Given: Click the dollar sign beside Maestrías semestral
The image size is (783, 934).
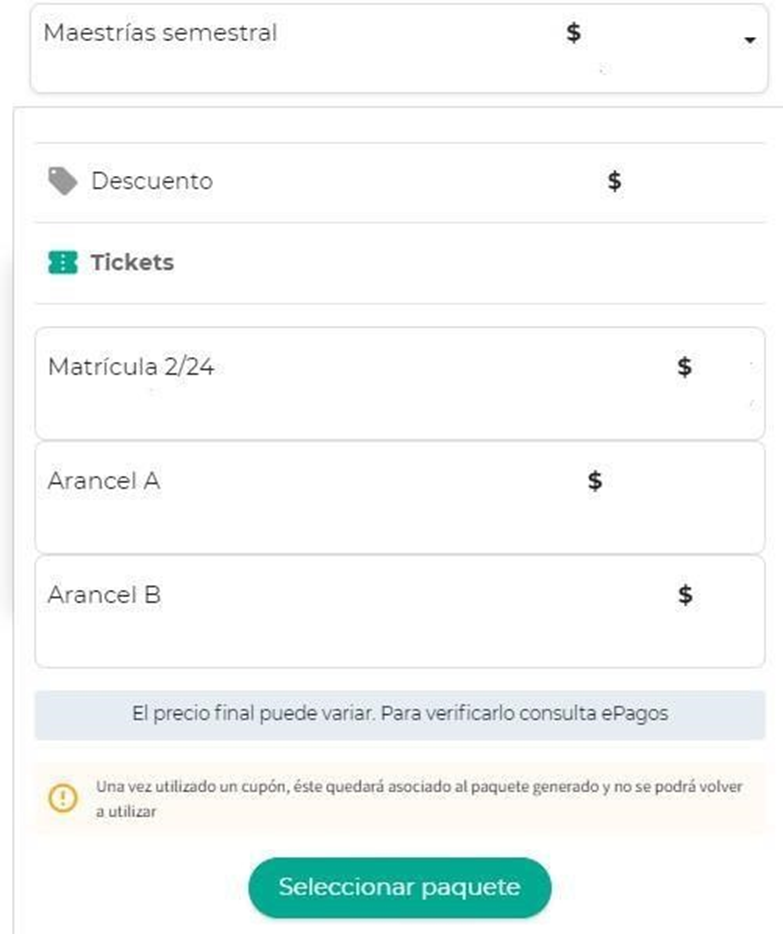Looking at the screenshot, I should pyautogui.click(x=573, y=32).
